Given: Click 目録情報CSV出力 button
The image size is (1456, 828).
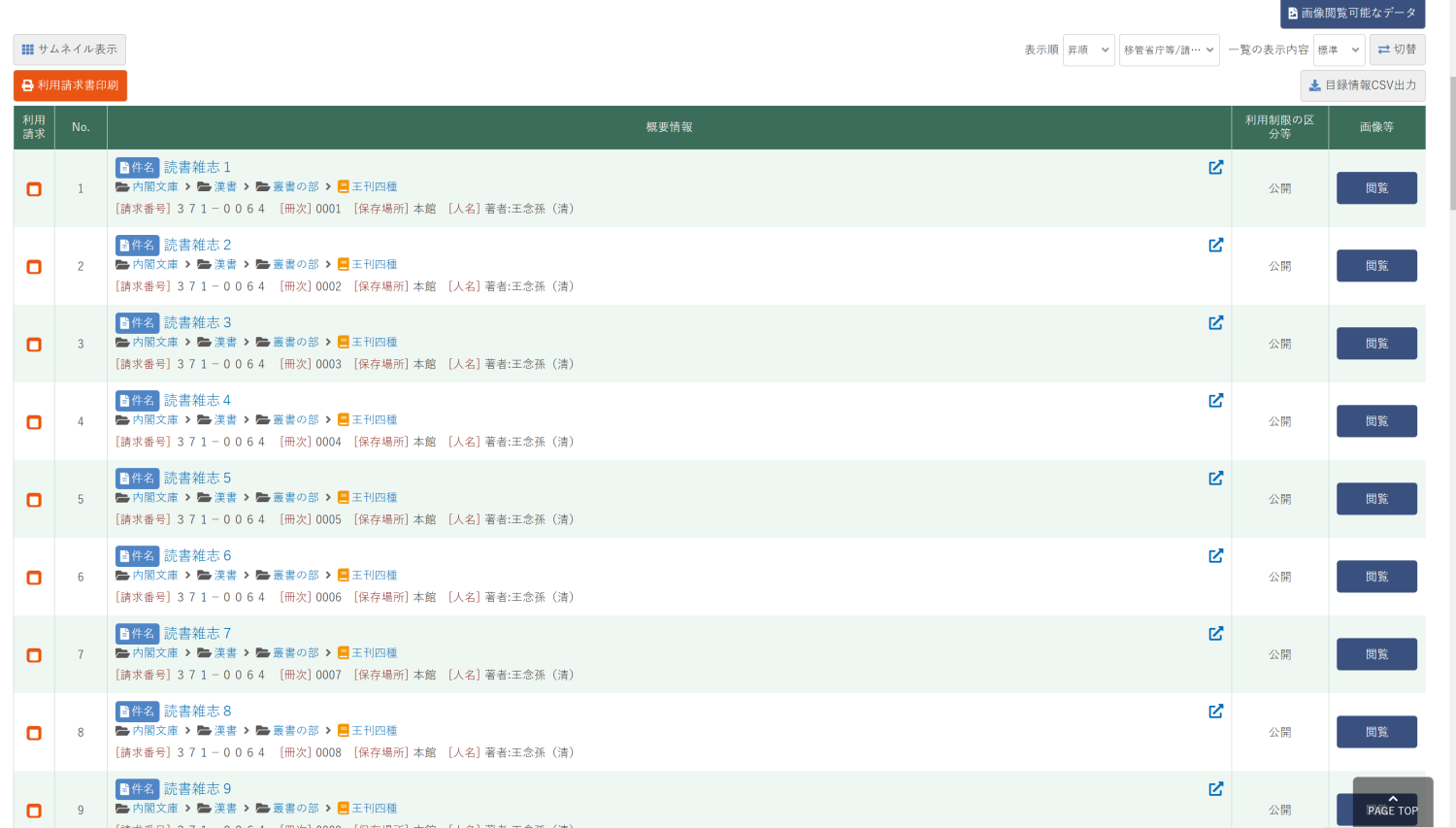Looking at the screenshot, I should point(1362,85).
